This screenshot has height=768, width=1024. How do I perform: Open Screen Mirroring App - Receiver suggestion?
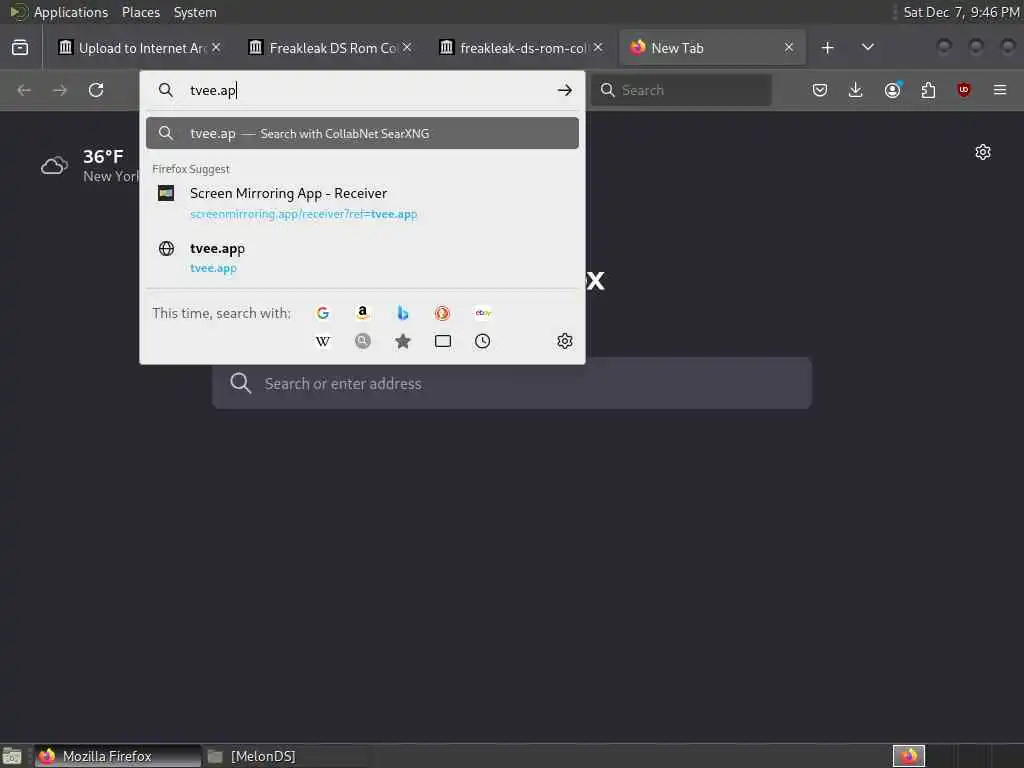coord(362,203)
